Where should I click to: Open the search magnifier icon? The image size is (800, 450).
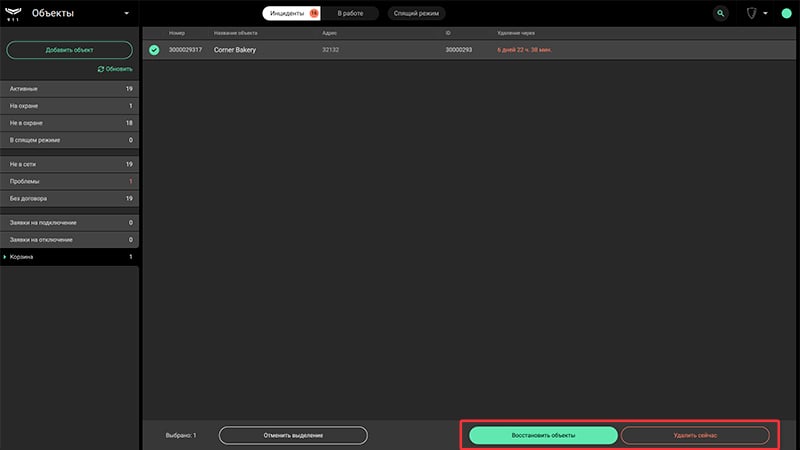click(x=720, y=13)
